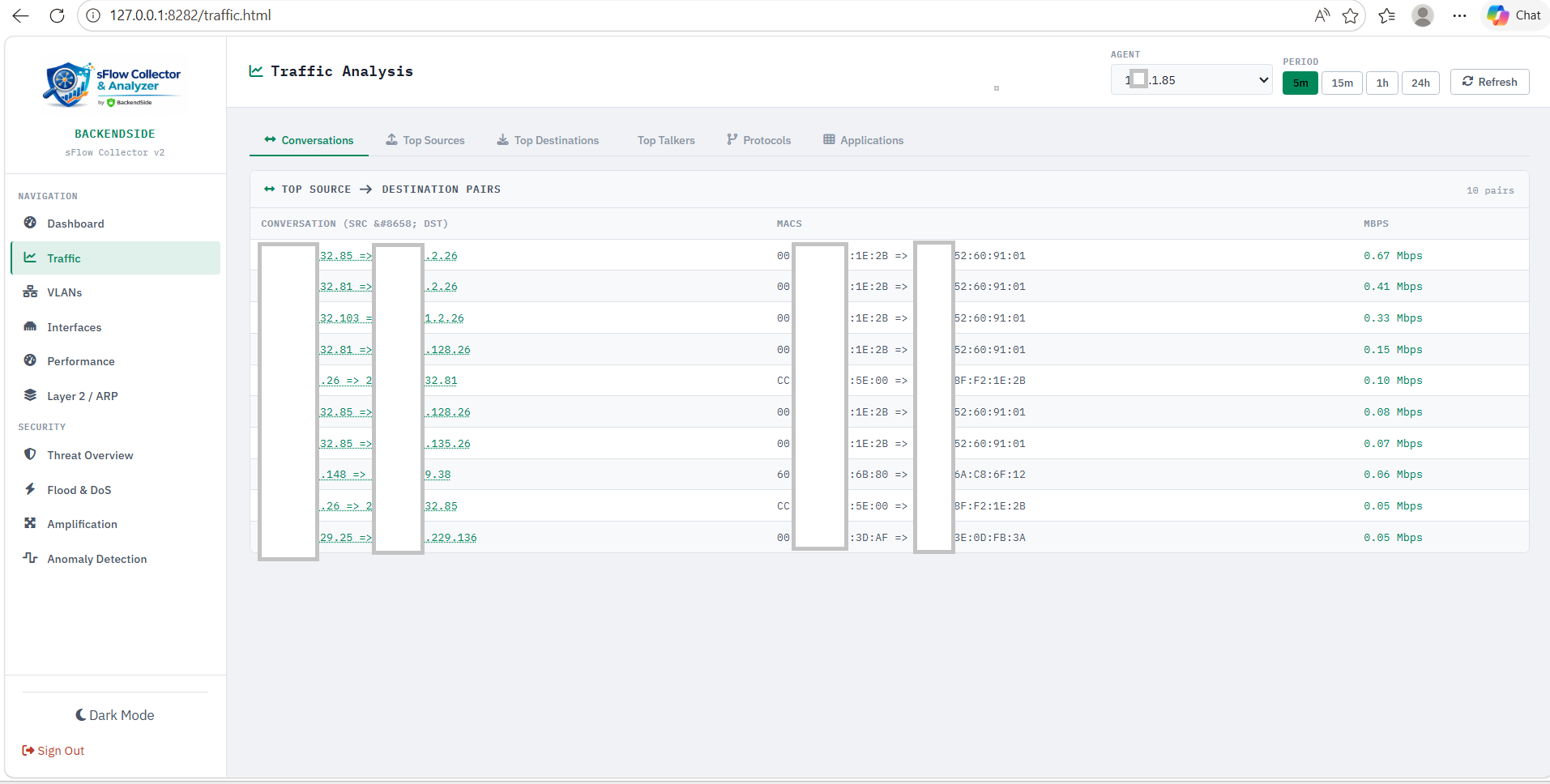This screenshot has height=784, width=1550.
Task: Click the Anomaly Detection waveform icon
Action: coord(30,558)
